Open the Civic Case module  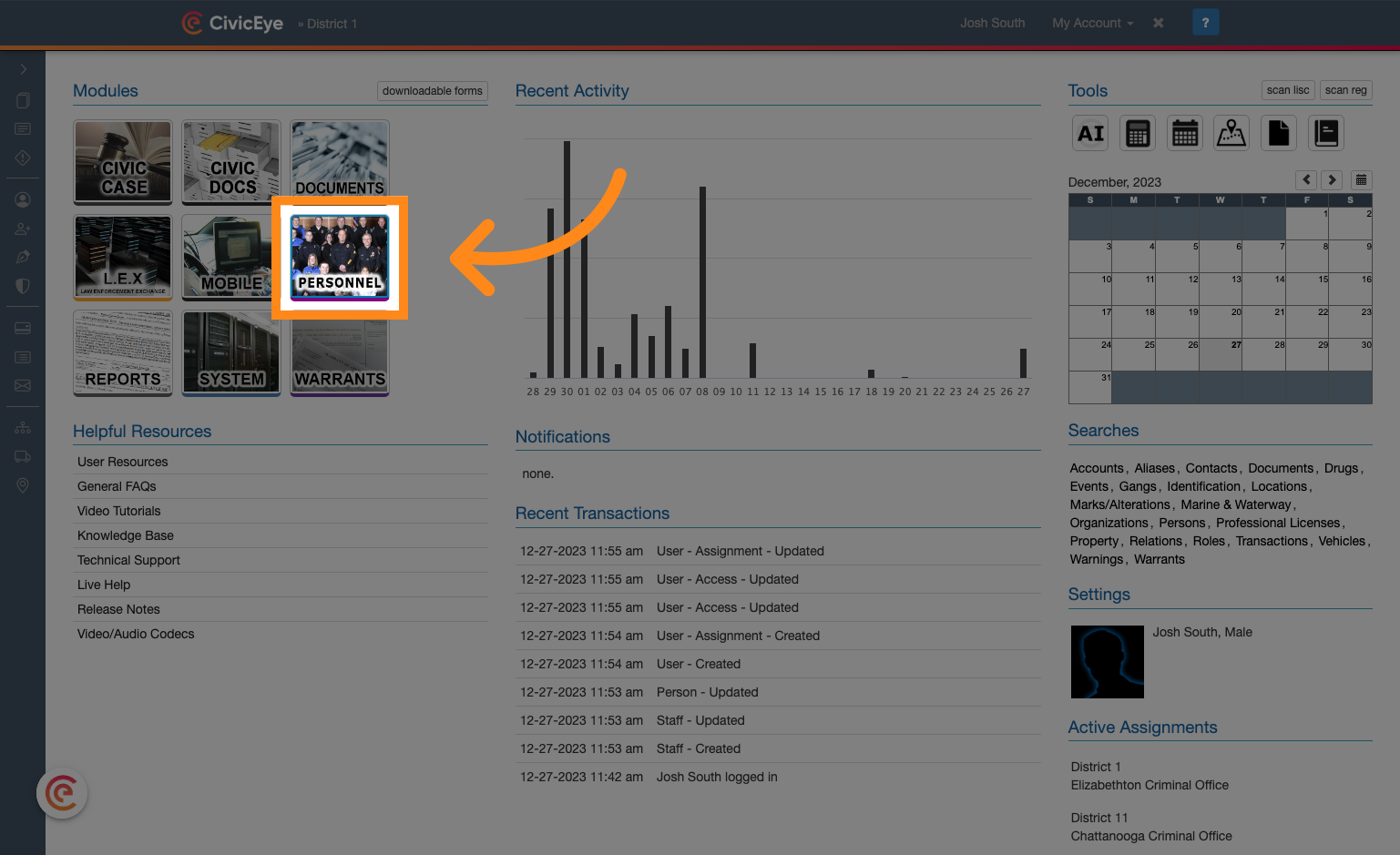123,162
